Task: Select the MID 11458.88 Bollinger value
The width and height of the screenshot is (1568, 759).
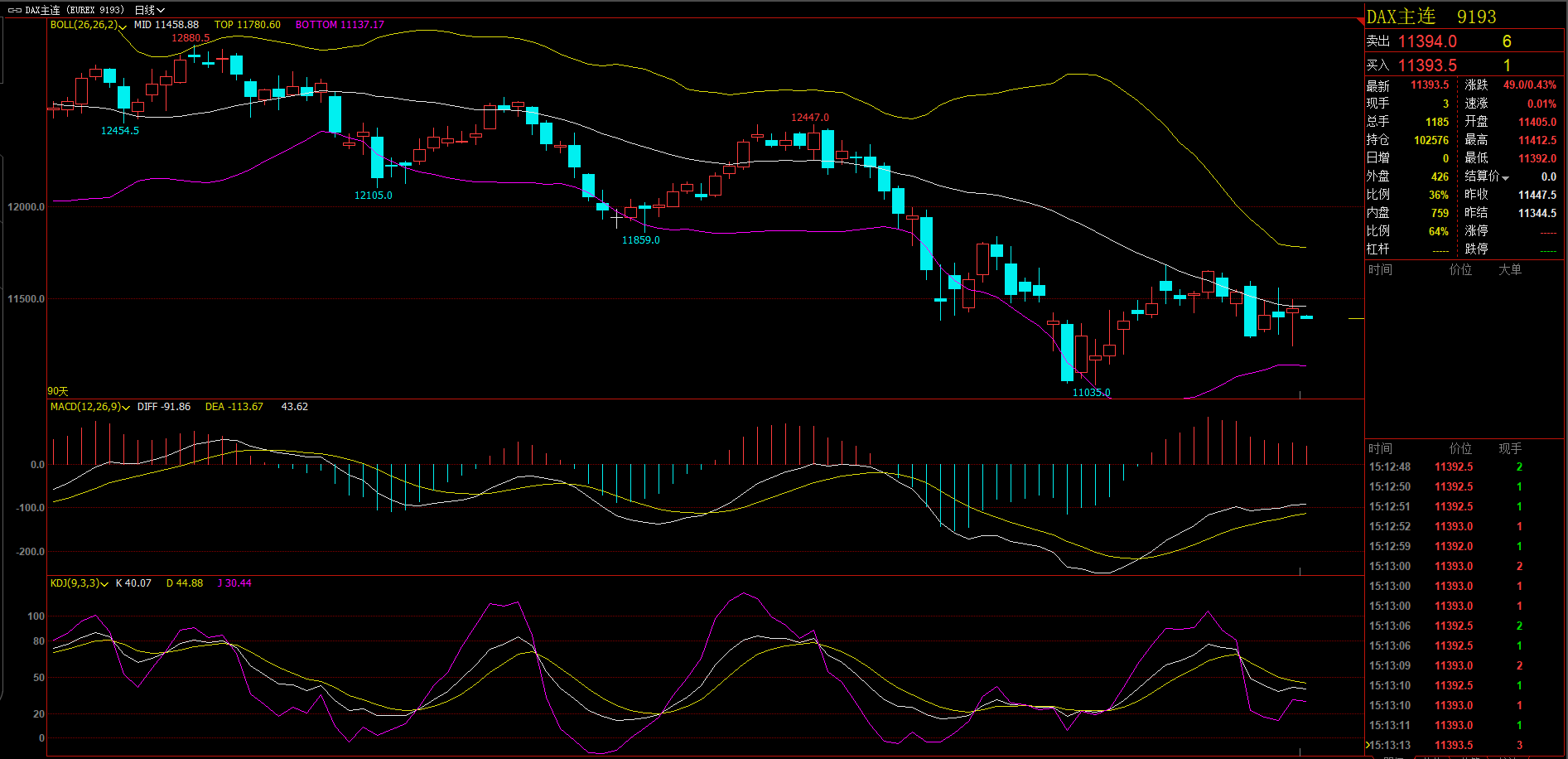Action: point(166,25)
